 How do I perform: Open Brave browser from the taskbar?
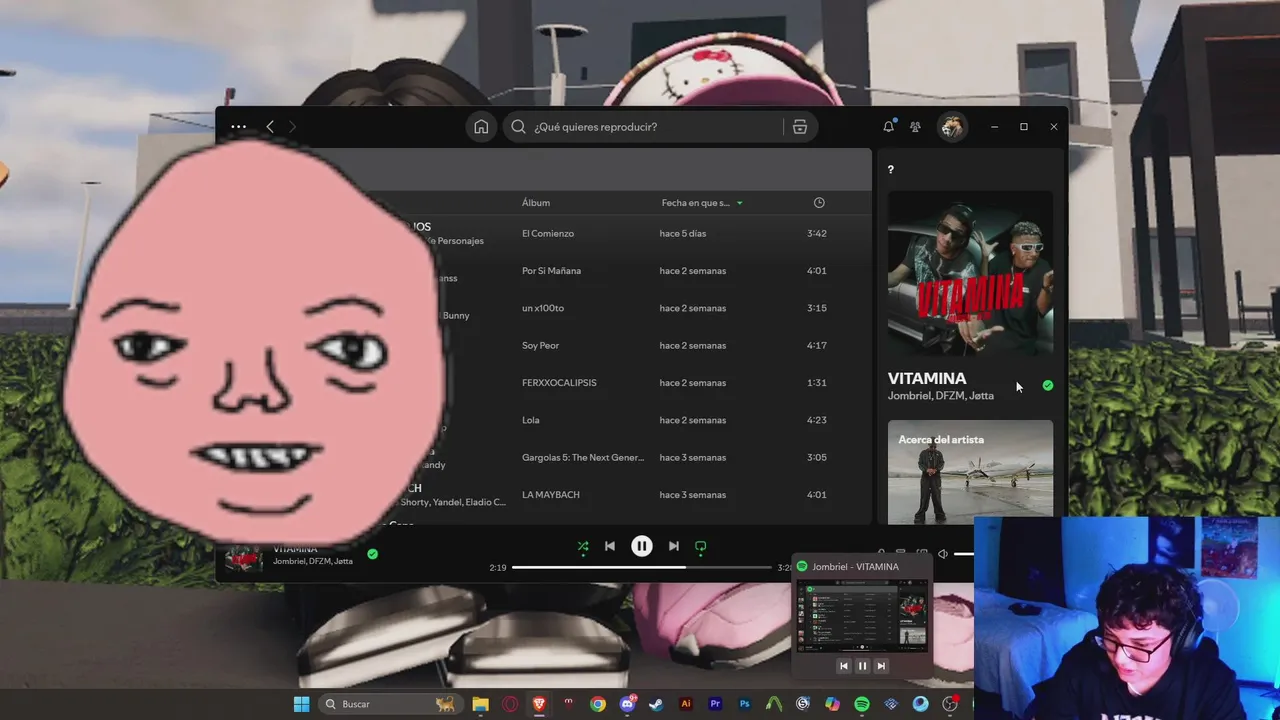pos(539,704)
